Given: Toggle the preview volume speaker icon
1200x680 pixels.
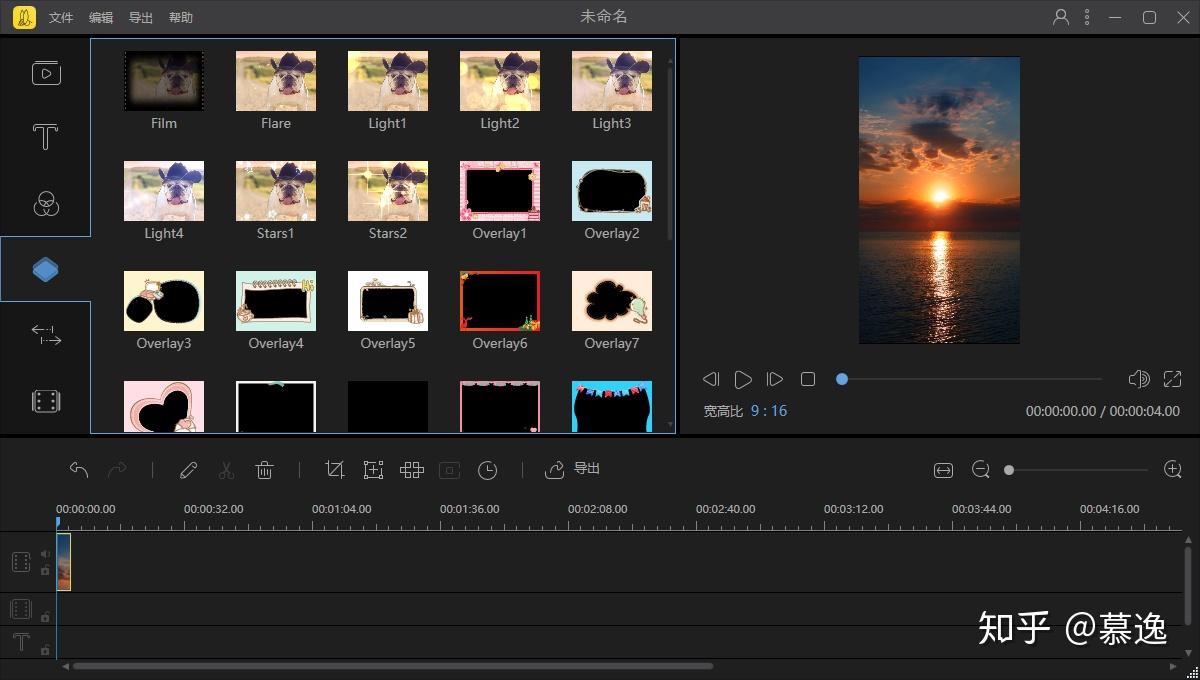Looking at the screenshot, I should tap(1138, 379).
